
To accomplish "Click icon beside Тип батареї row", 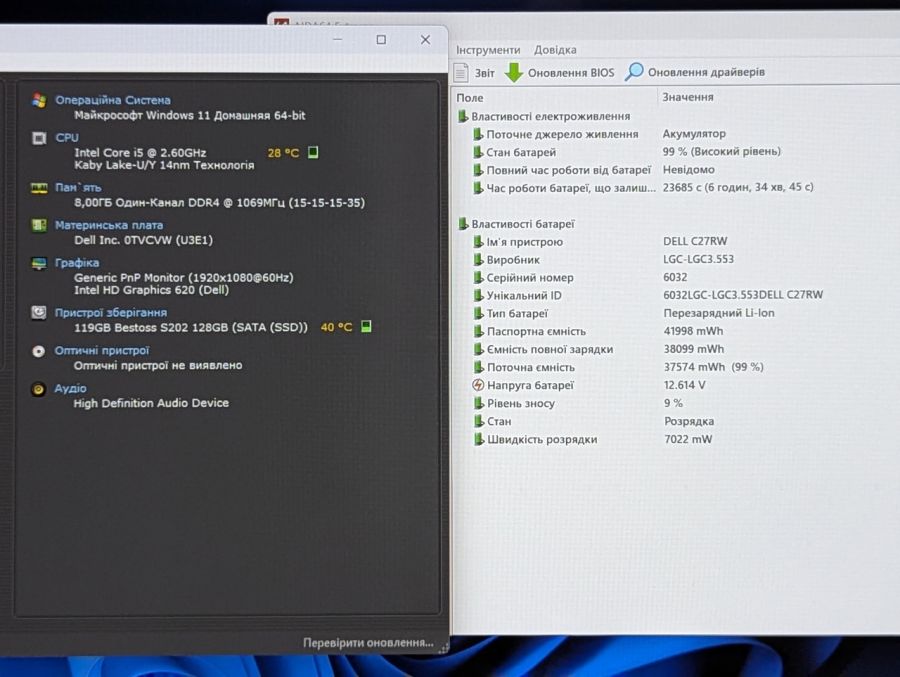I will (478, 313).
